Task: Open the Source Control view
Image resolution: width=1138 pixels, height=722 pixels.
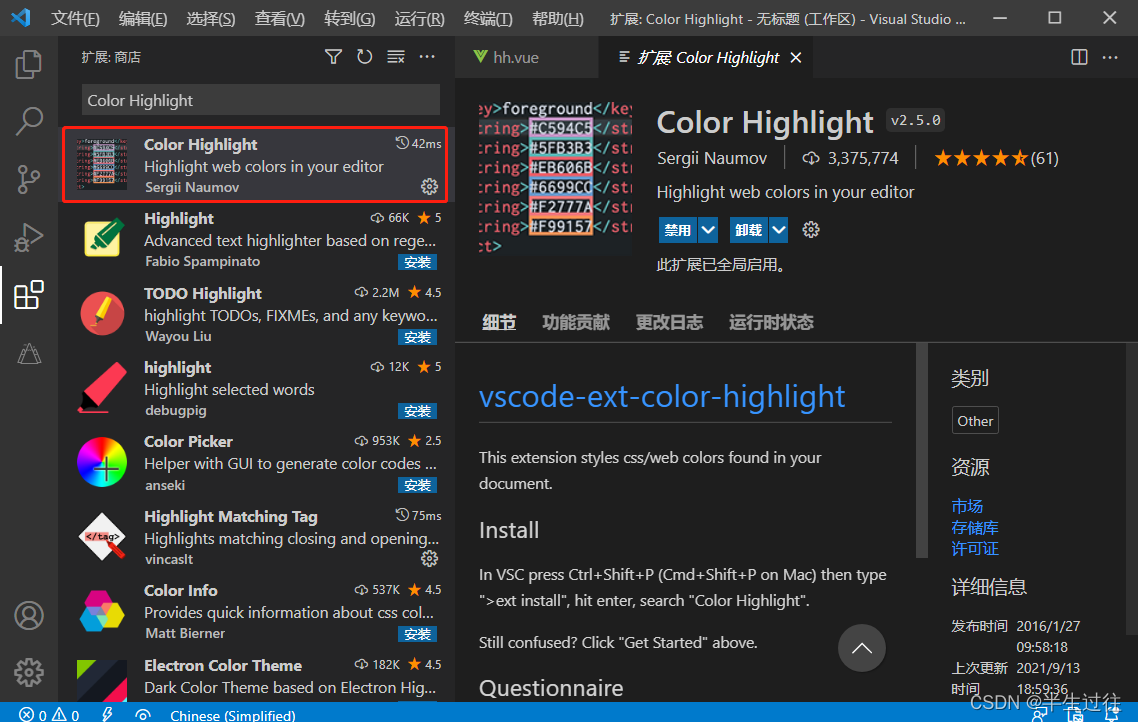Action: coord(29,179)
